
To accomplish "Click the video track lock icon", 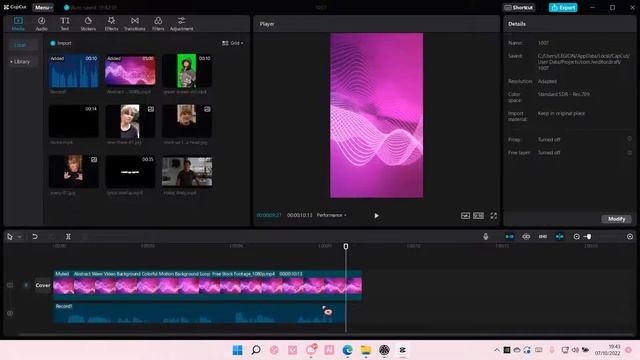I will tap(10, 285).
